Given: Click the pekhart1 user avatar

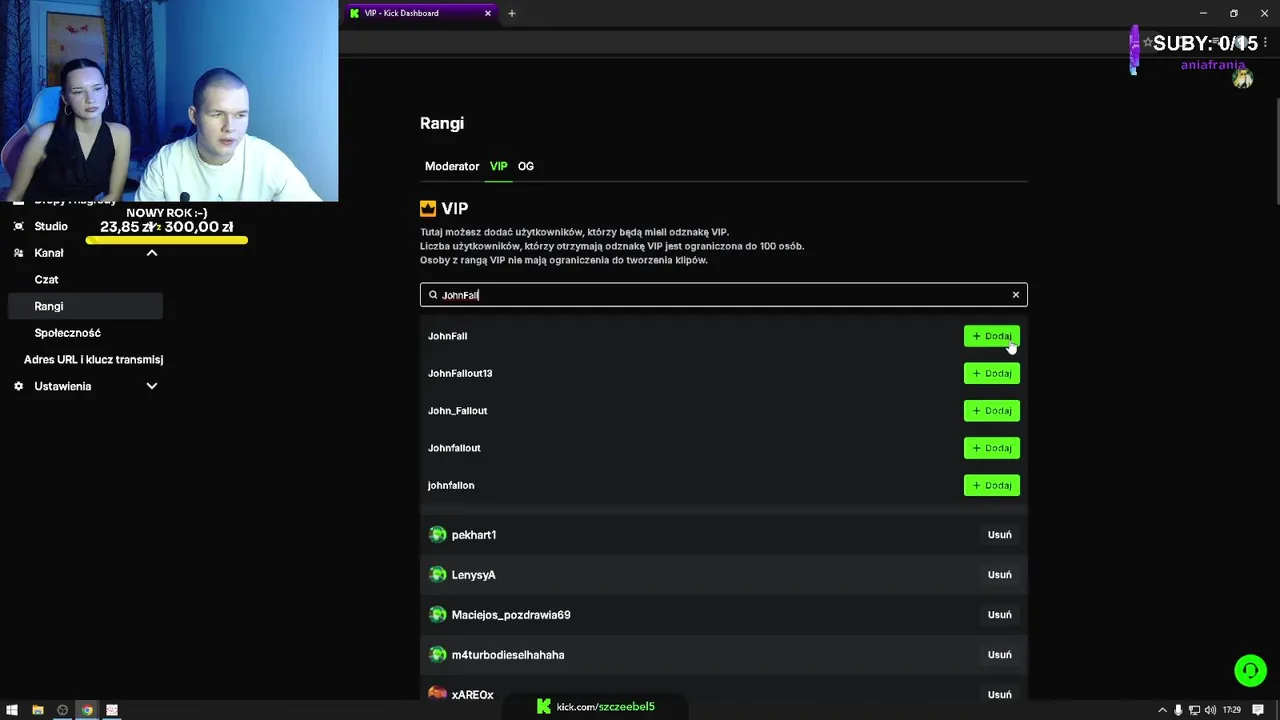Looking at the screenshot, I should coord(437,535).
